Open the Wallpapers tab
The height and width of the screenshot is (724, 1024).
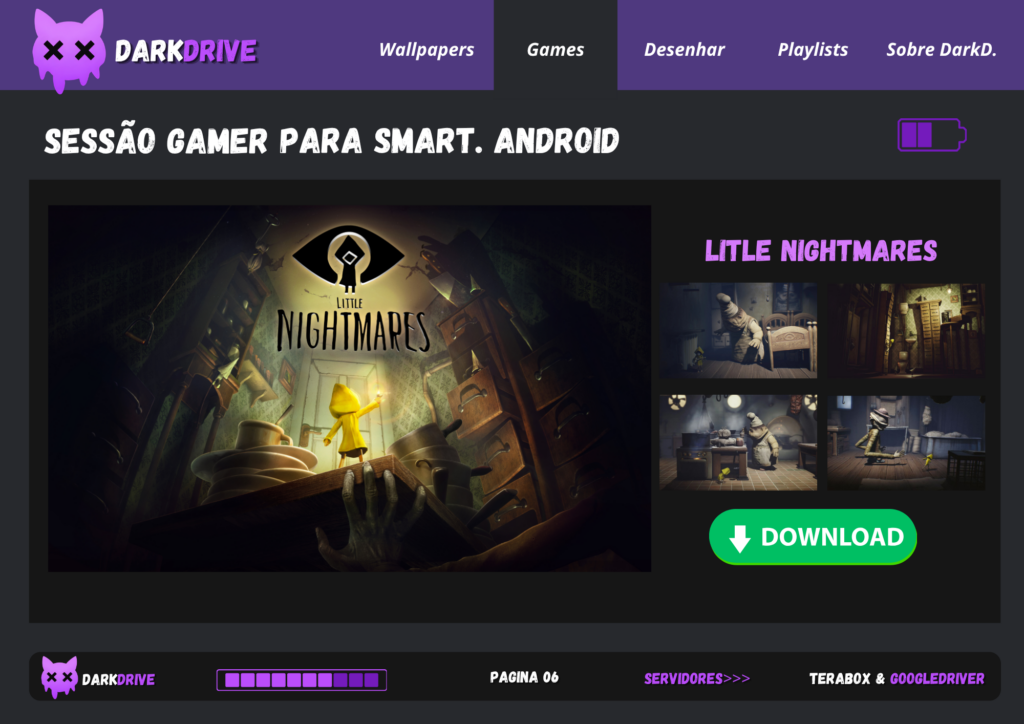[x=426, y=50]
